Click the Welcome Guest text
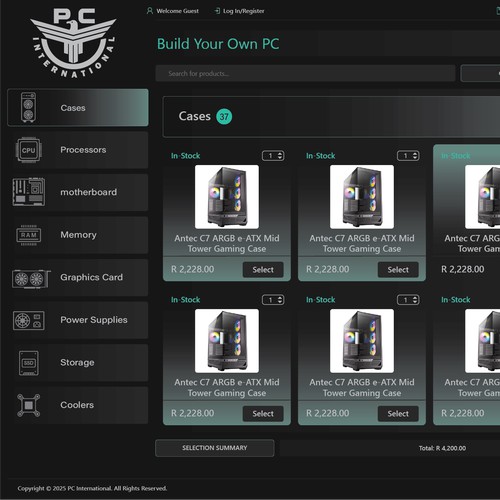The height and width of the screenshot is (500, 500). [x=177, y=11]
